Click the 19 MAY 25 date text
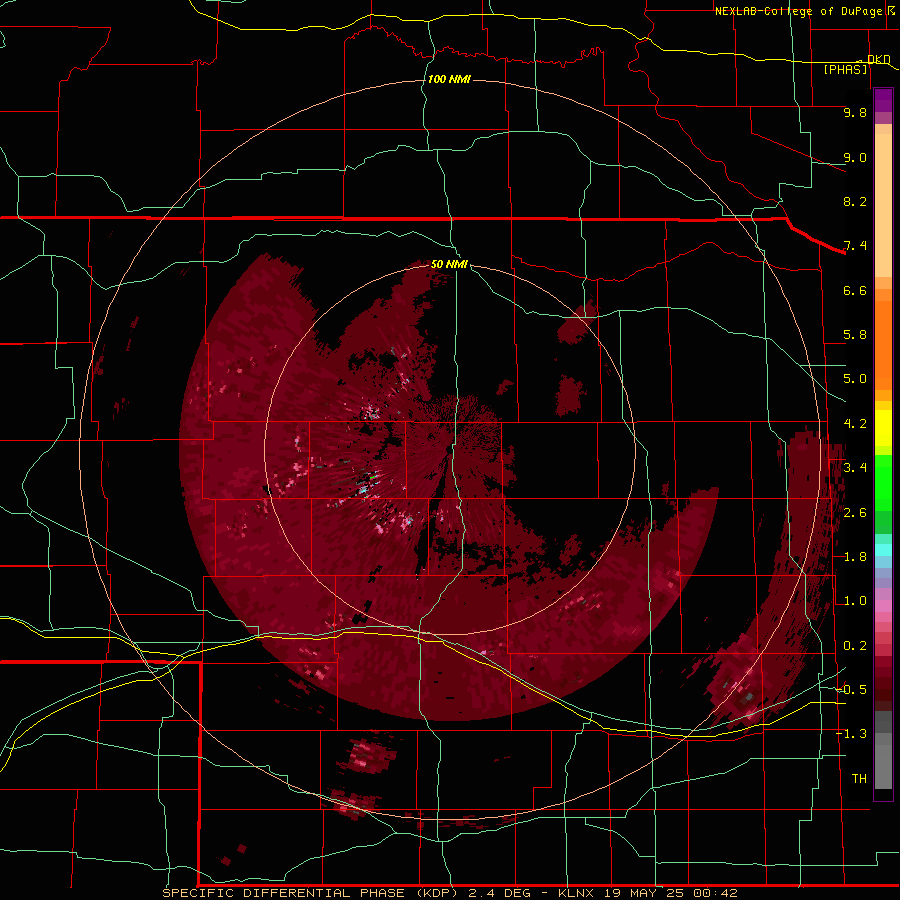900x900 pixels. pos(644,893)
